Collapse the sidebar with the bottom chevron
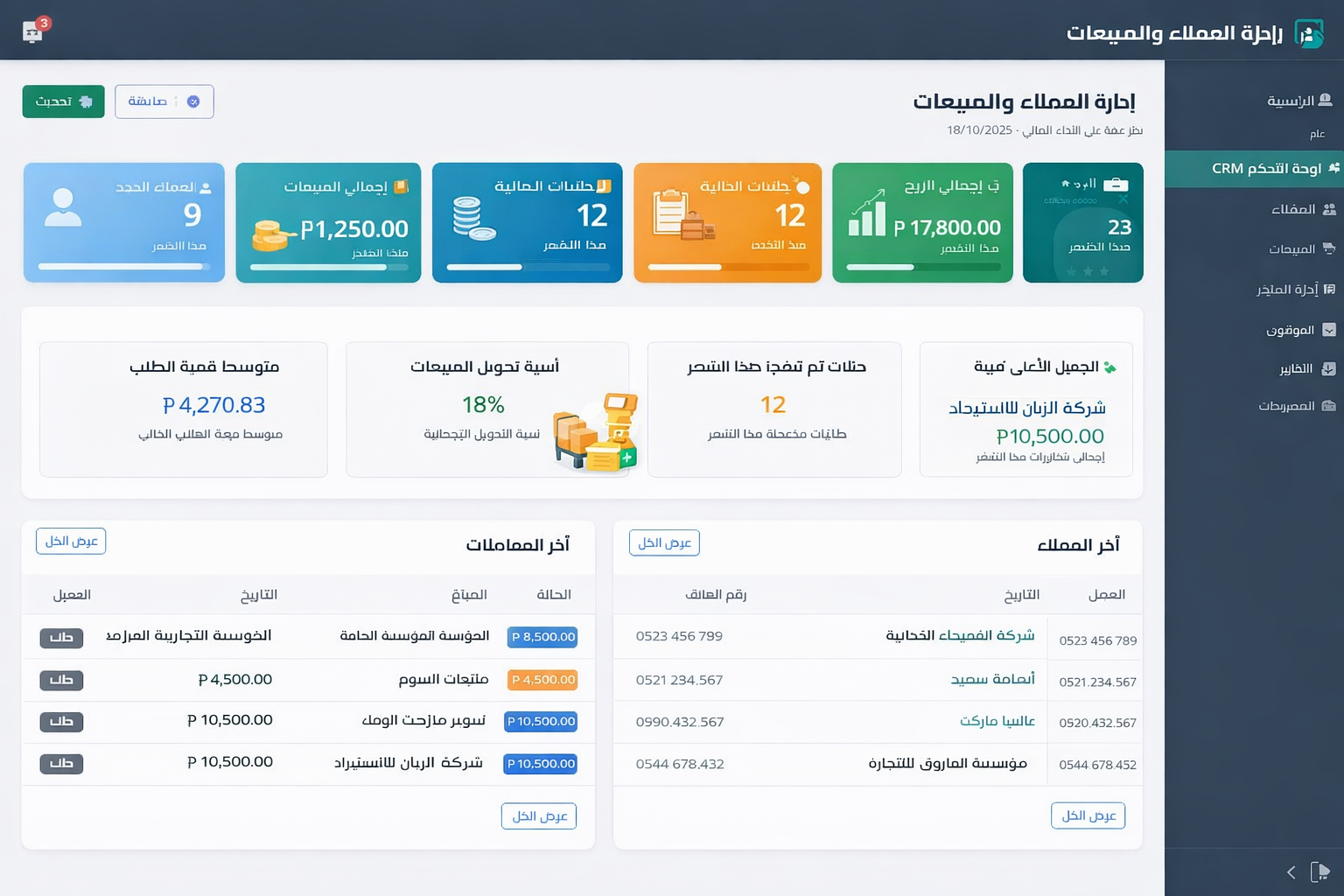The height and width of the screenshot is (896, 1344). (1290, 872)
